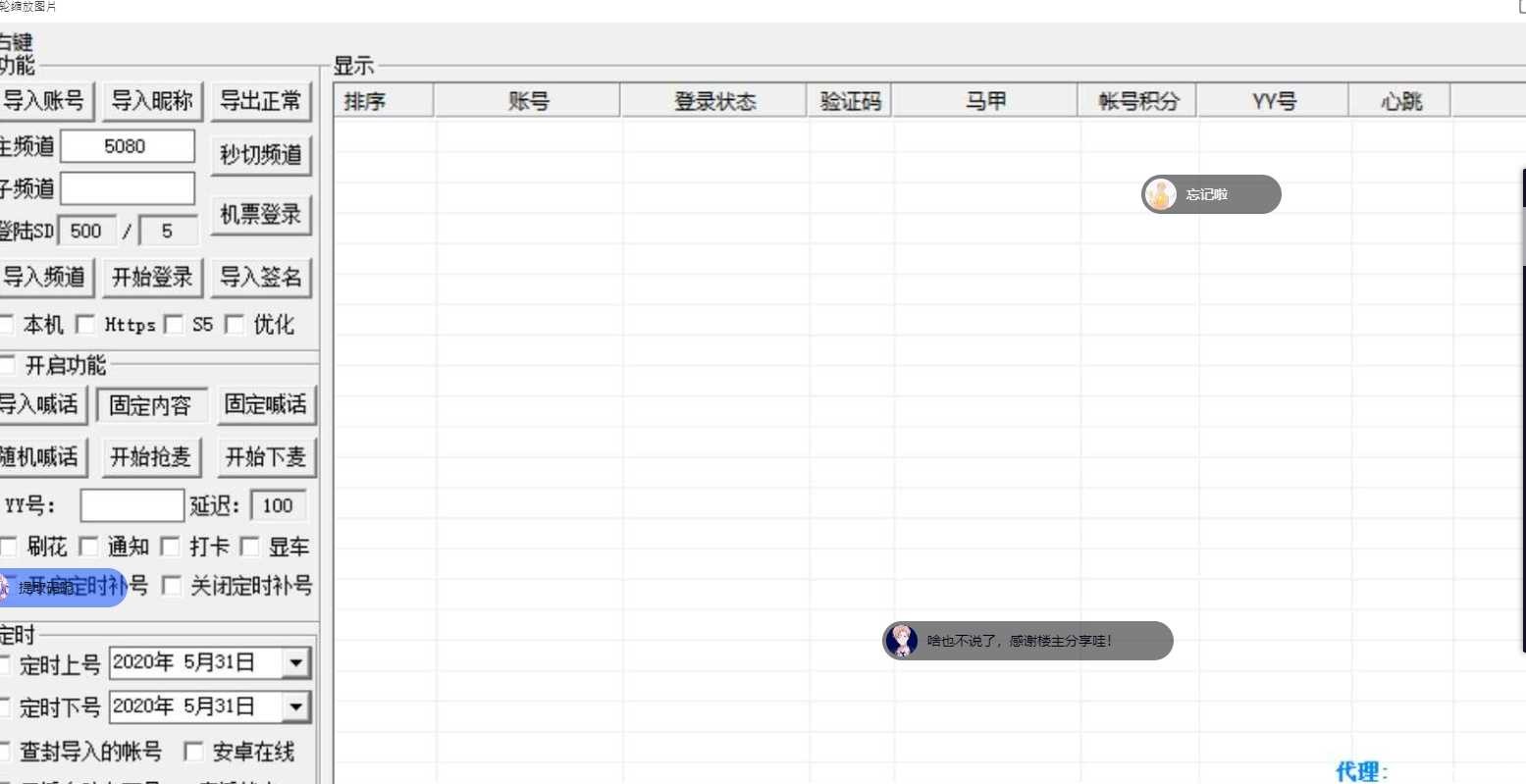Image resolution: width=1526 pixels, height=784 pixels.
Task: Open the 定时上号 date dropdown arrow
Action: [x=295, y=663]
